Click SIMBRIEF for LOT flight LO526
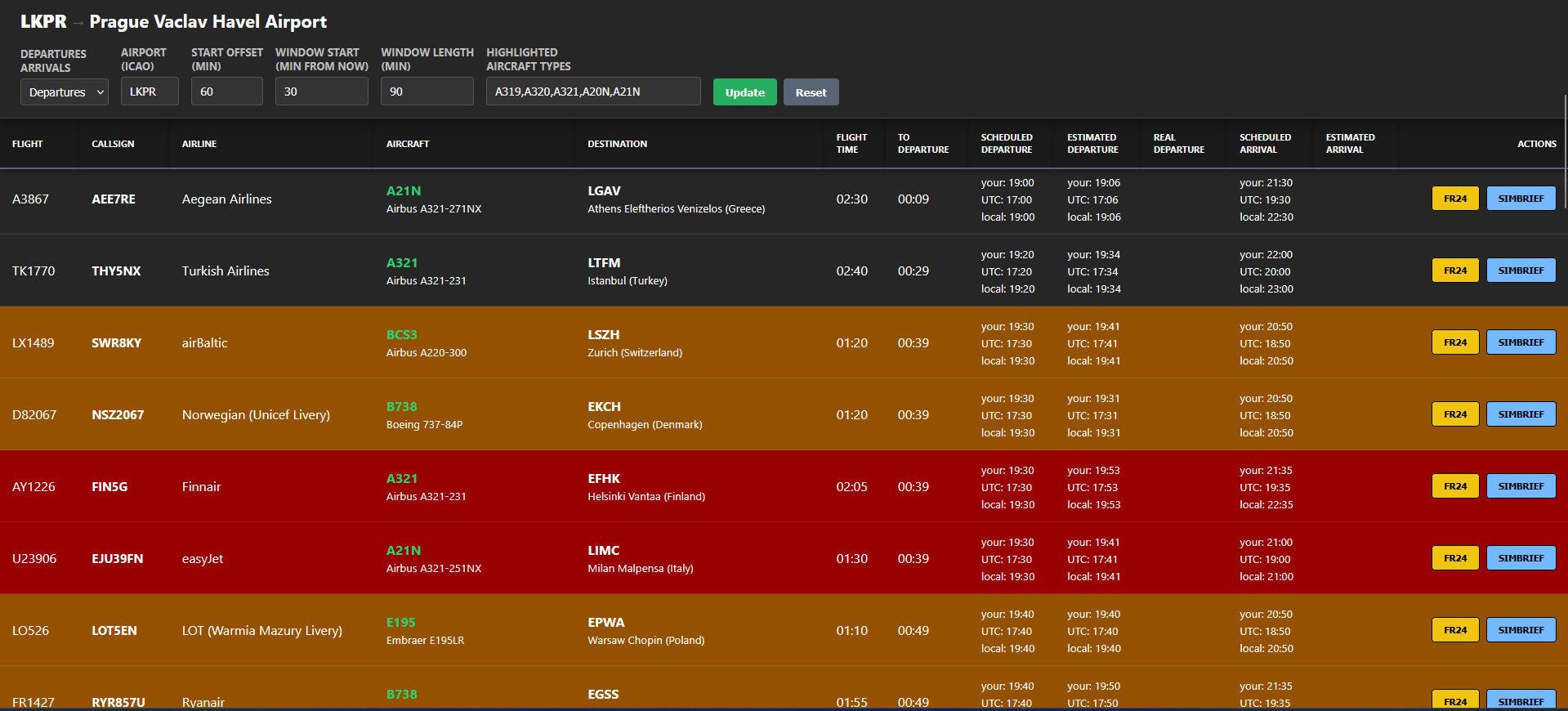Viewport: 1568px width, 711px height. (x=1521, y=630)
